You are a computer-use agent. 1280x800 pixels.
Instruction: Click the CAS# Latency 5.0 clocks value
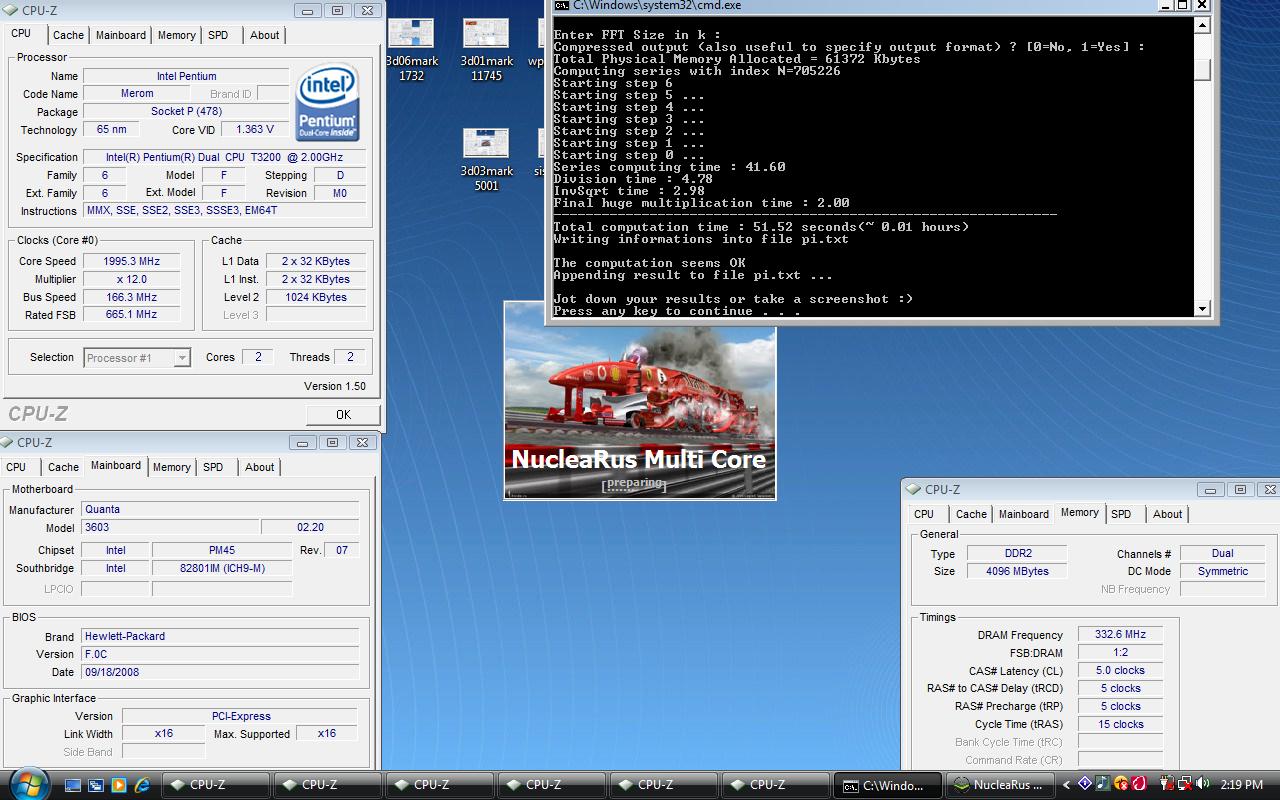tap(1120, 670)
